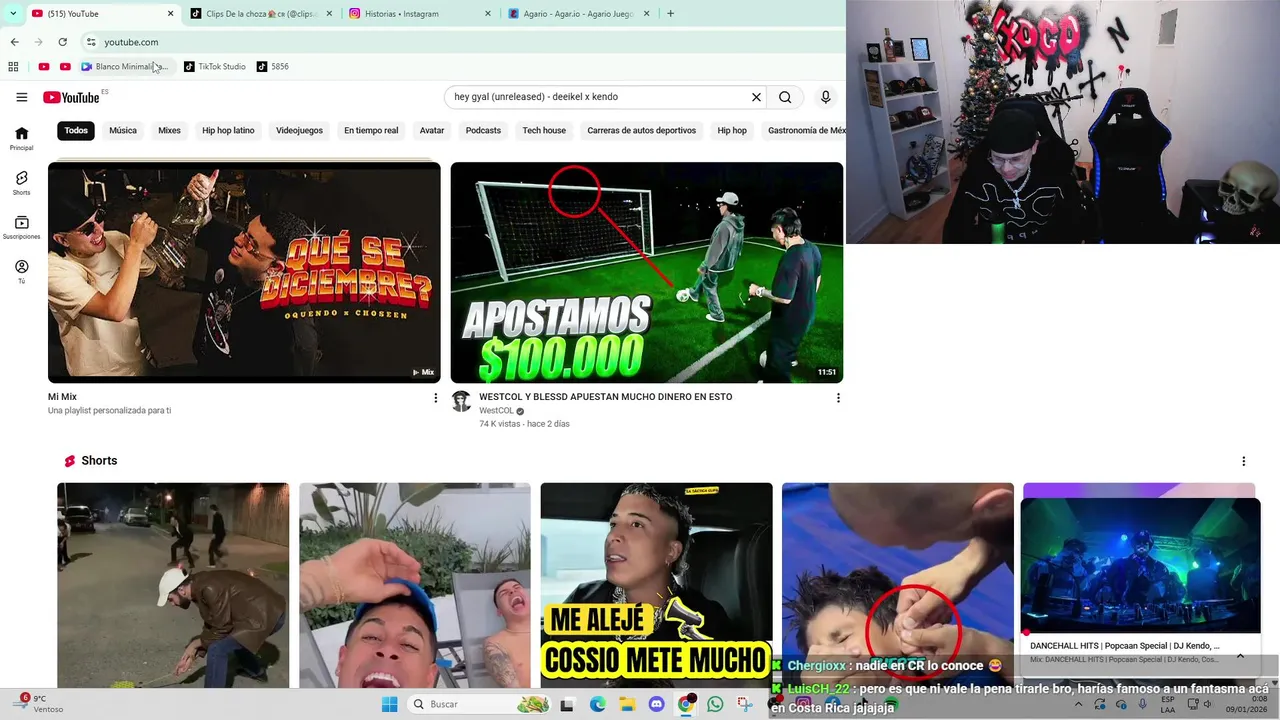
Task: Expand the mini player chevron
Action: [1240, 656]
